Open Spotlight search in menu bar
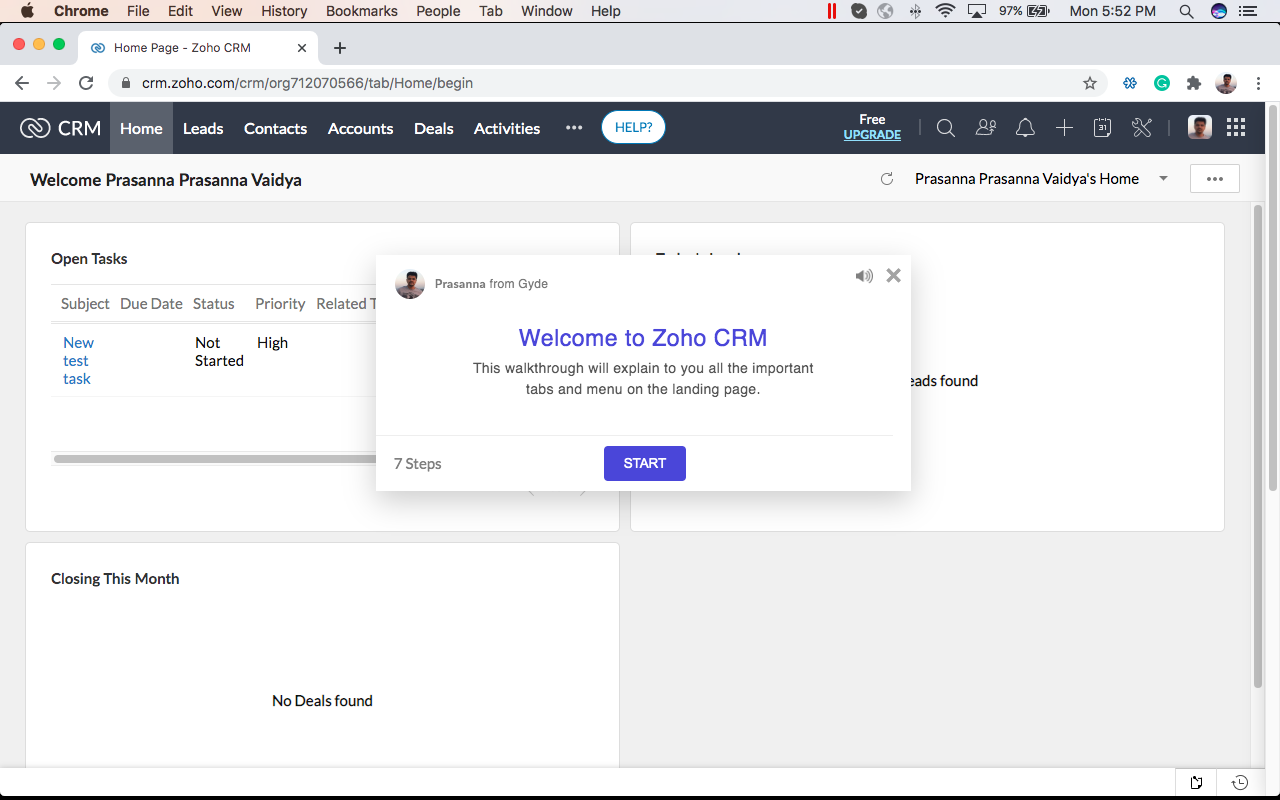 pyautogui.click(x=1186, y=11)
